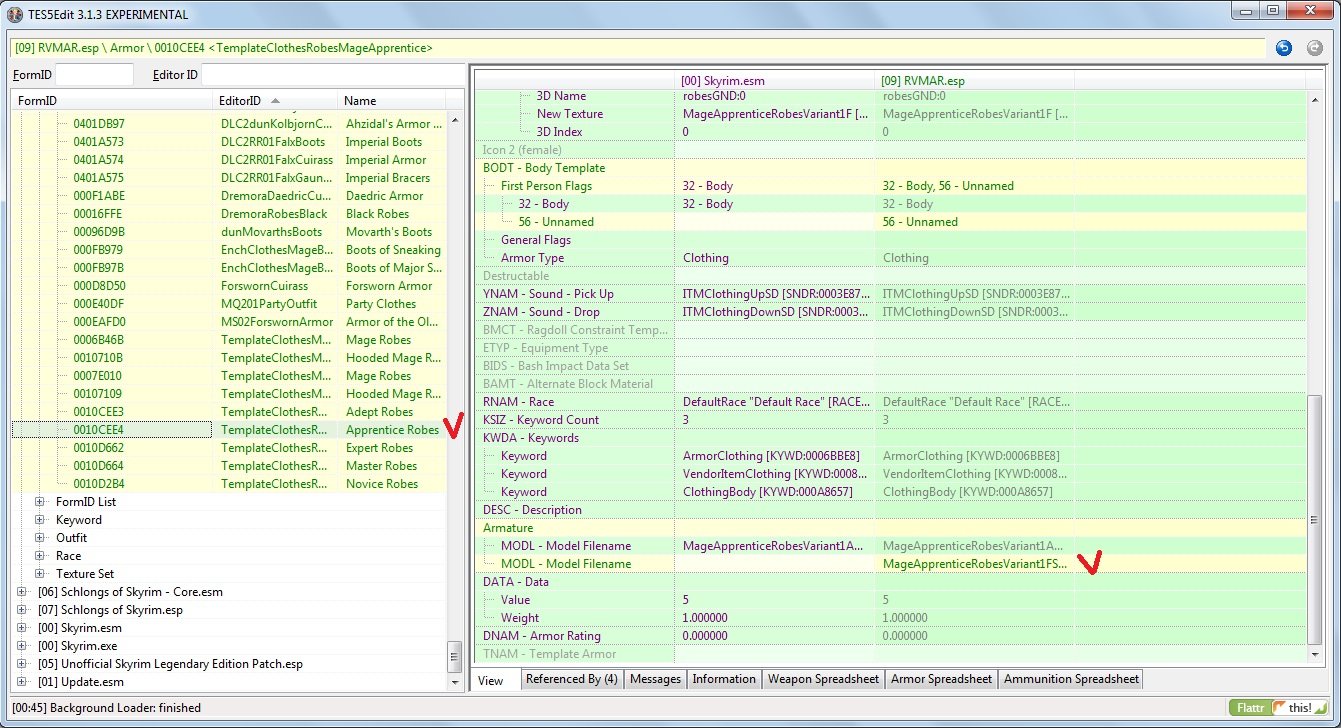The image size is (1341, 728).
Task: Select the 00096D9B Movarth's Boots record
Action: (228, 232)
